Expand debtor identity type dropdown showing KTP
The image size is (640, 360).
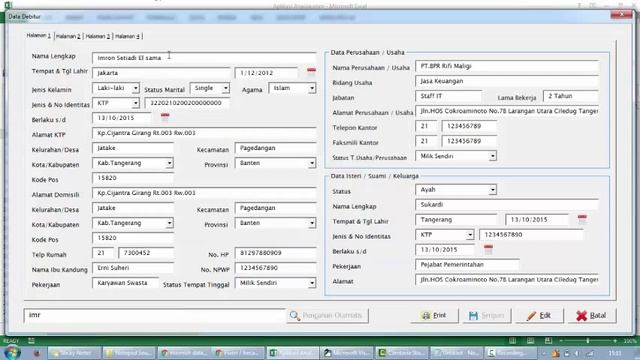(136, 103)
